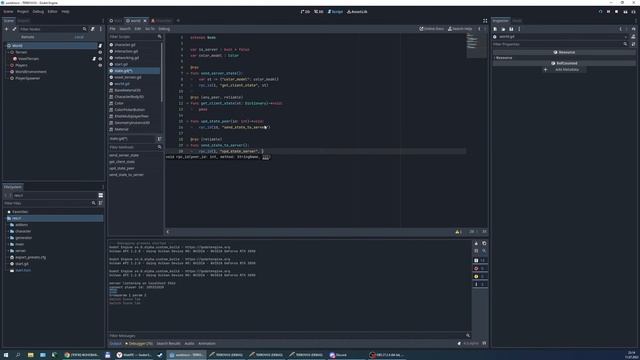Image resolution: width=640 pixels, height=360 pixels.
Task: Stop the running project
Action: [616, 12]
